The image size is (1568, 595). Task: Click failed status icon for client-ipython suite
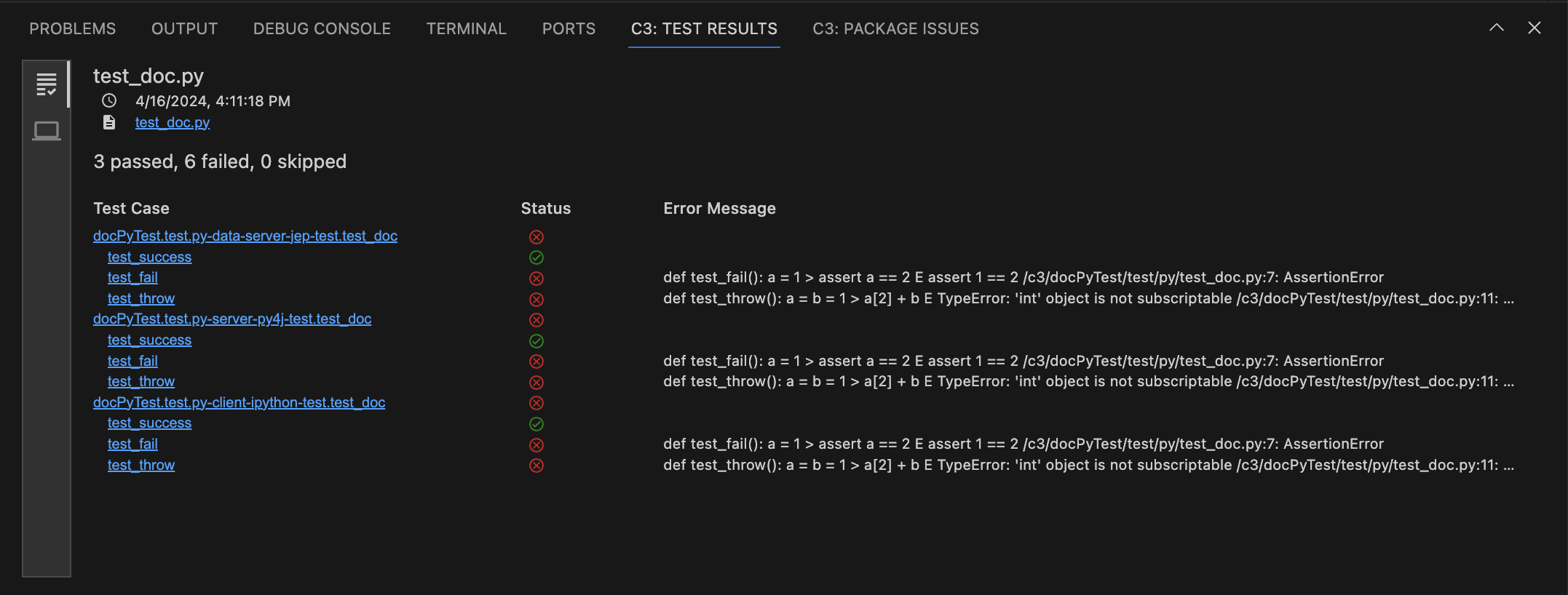click(x=536, y=403)
